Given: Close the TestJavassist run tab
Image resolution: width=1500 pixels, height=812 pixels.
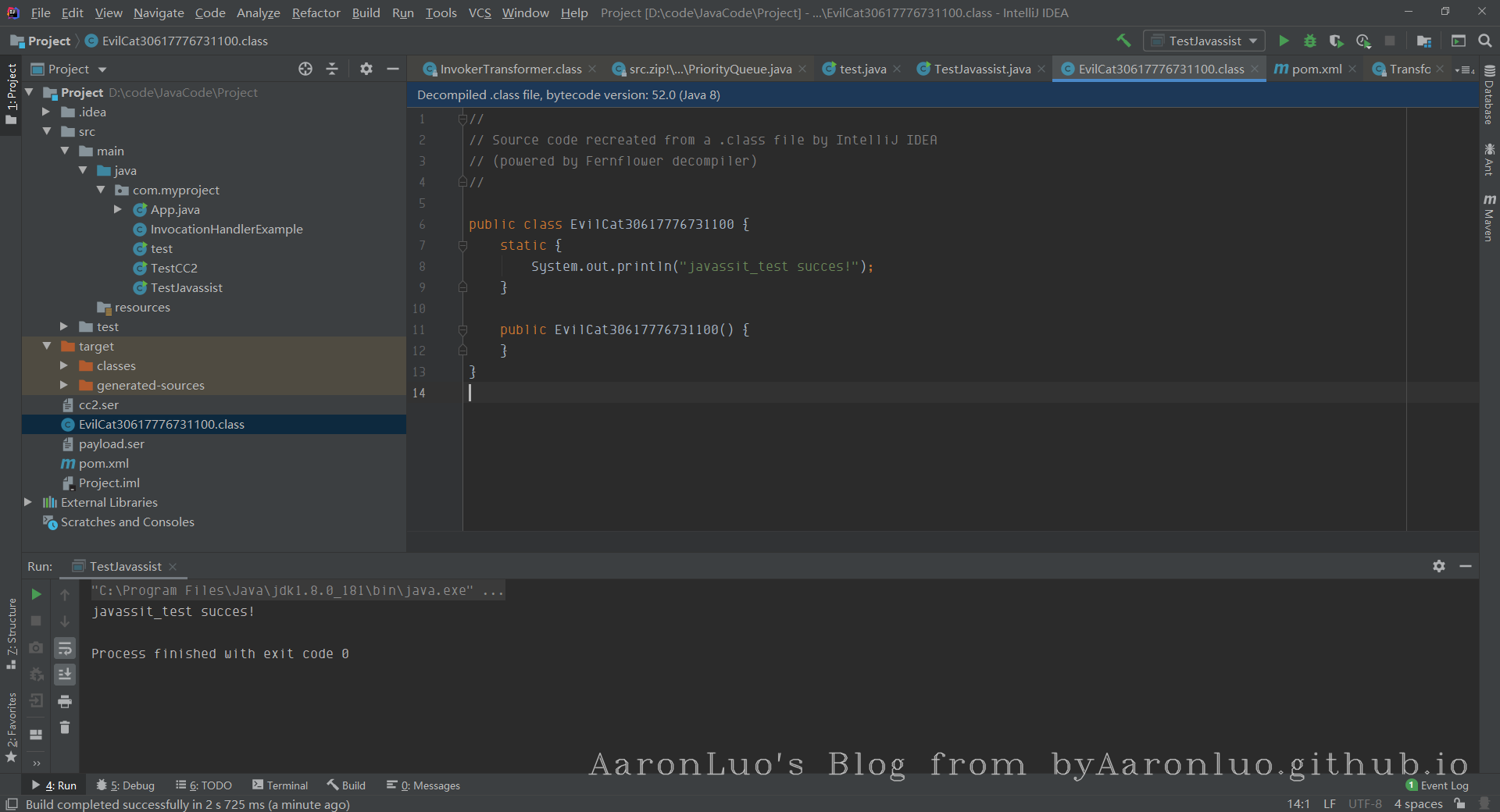Looking at the screenshot, I should [173, 566].
